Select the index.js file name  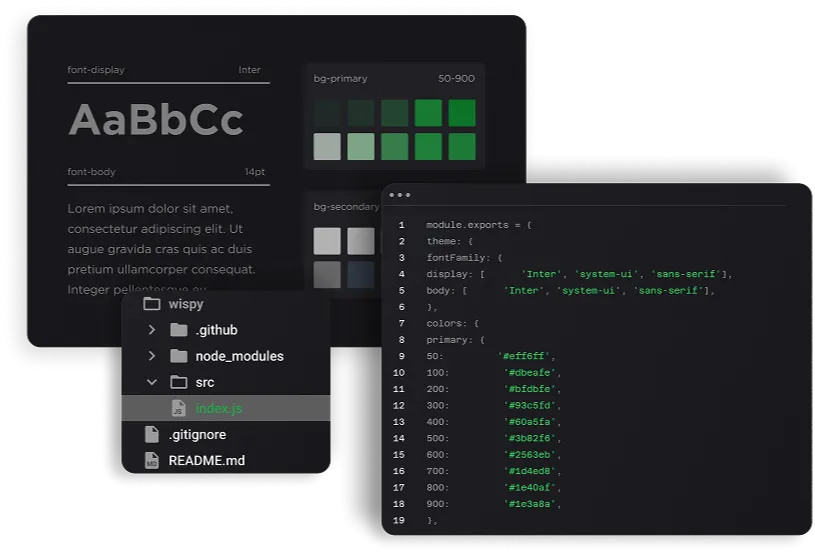click(x=219, y=408)
